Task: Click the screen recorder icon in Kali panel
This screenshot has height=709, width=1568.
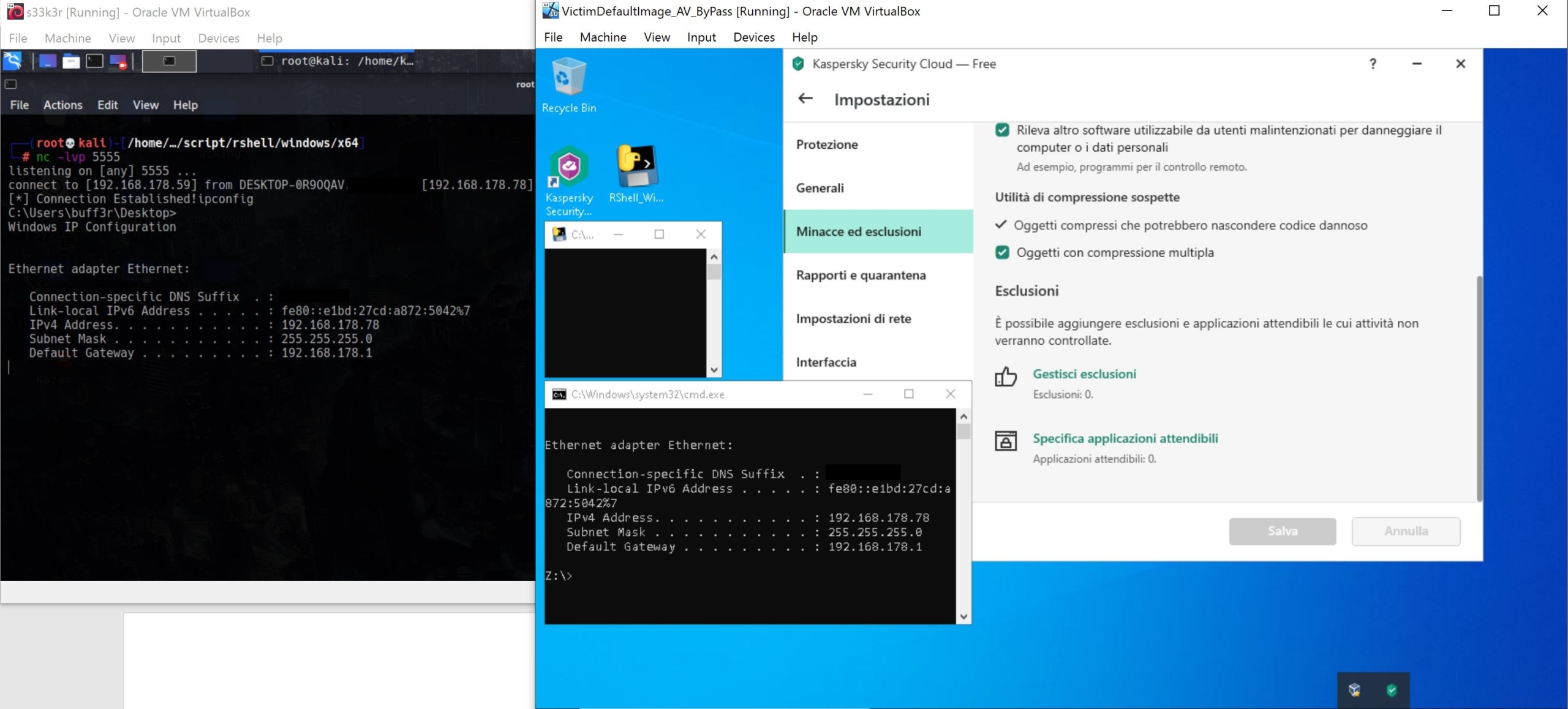Action: click(x=118, y=61)
